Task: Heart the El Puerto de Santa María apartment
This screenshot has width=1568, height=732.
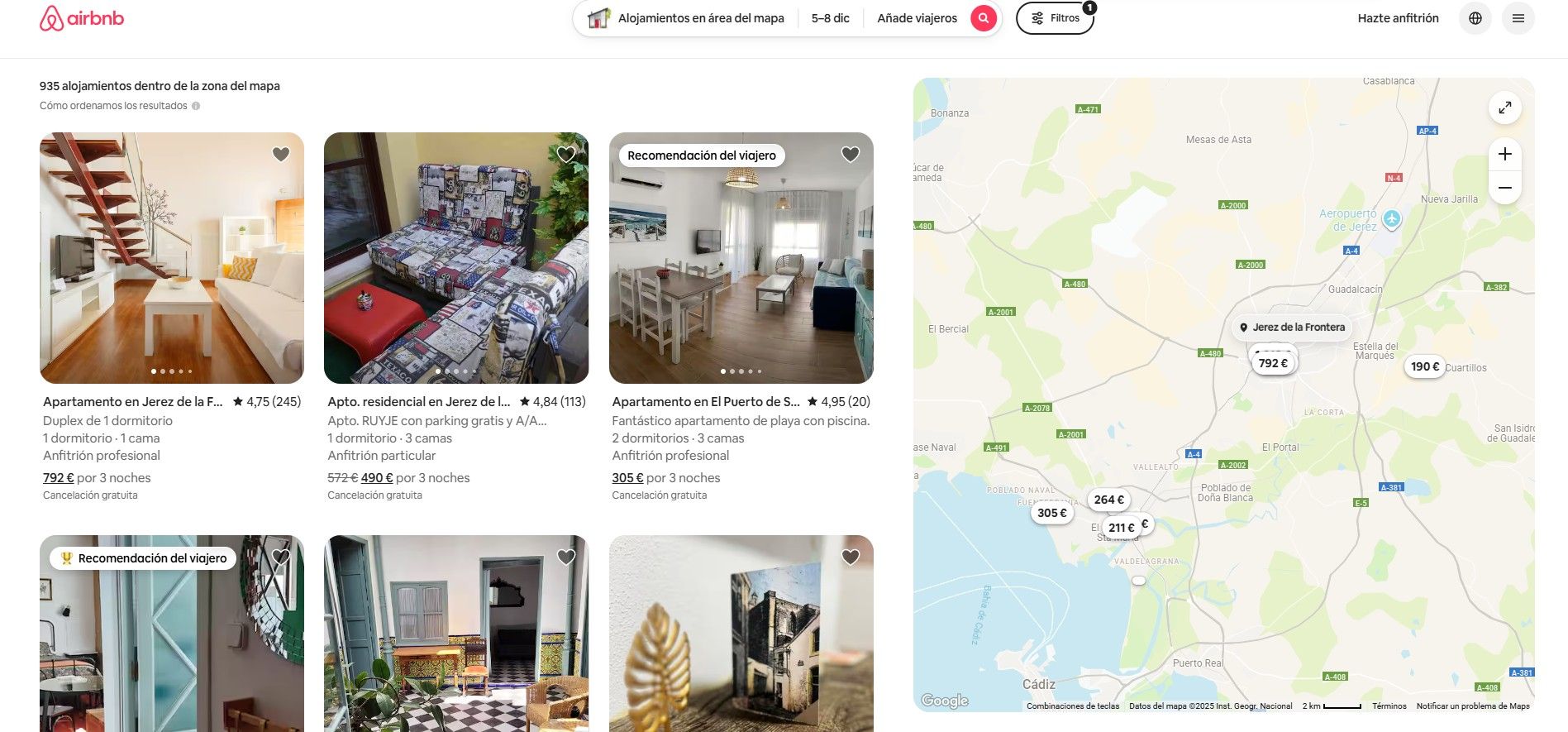Action: point(851,155)
